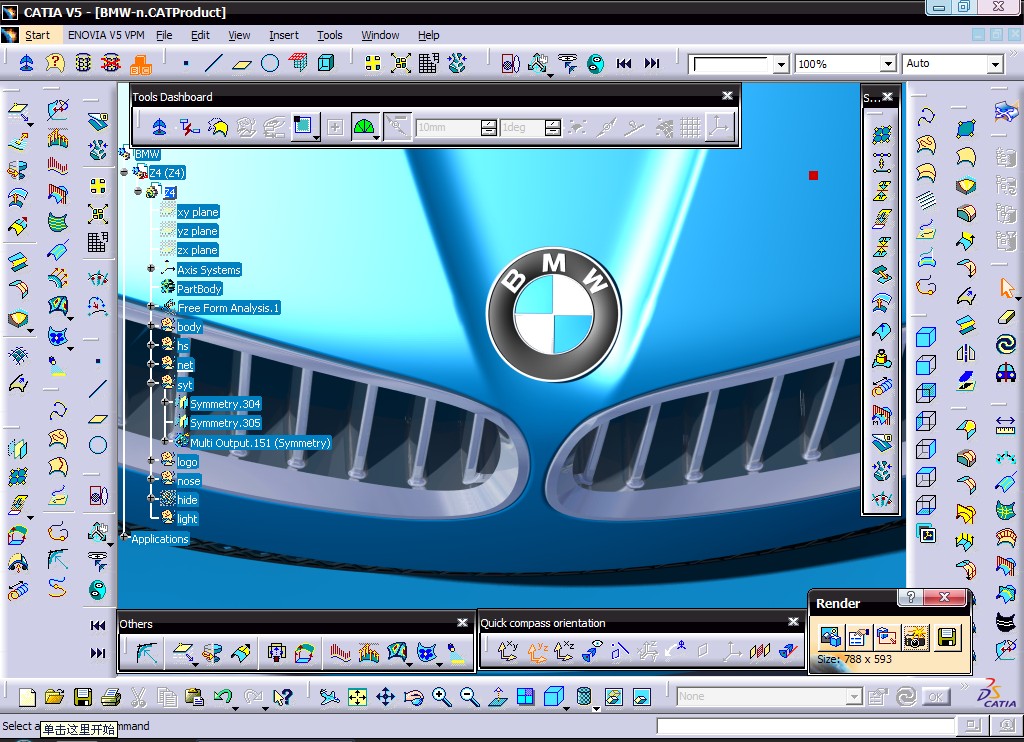Screen dimensions: 1024x742
Task: Open the Tools menu
Action: (330, 35)
